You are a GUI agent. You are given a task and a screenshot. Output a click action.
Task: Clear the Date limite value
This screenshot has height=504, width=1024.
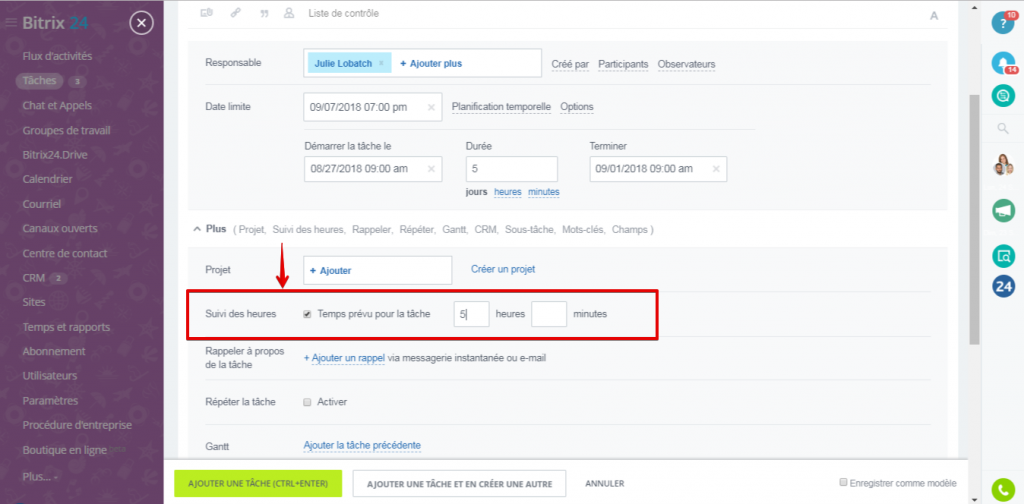(x=431, y=107)
